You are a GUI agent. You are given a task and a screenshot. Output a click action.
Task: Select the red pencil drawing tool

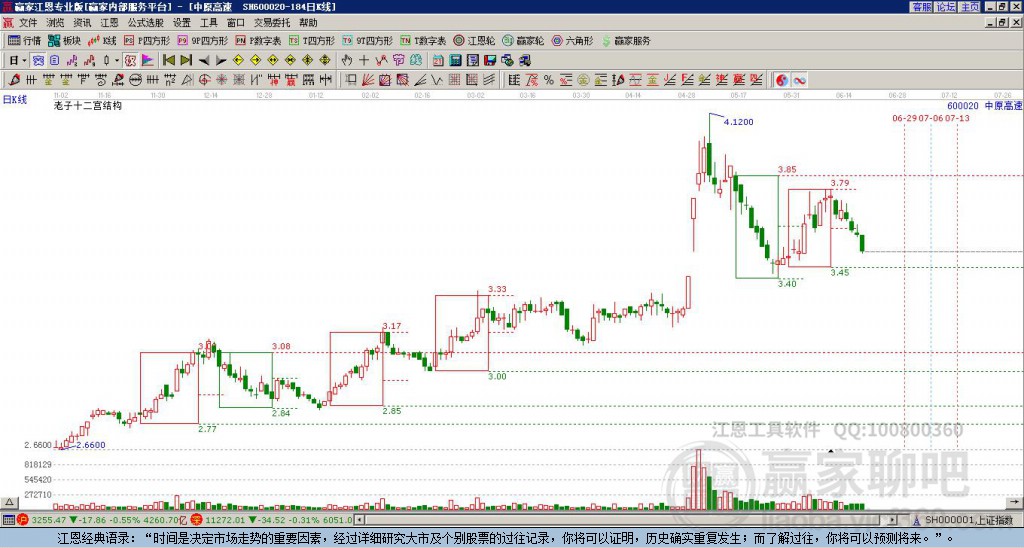[14, 80]
